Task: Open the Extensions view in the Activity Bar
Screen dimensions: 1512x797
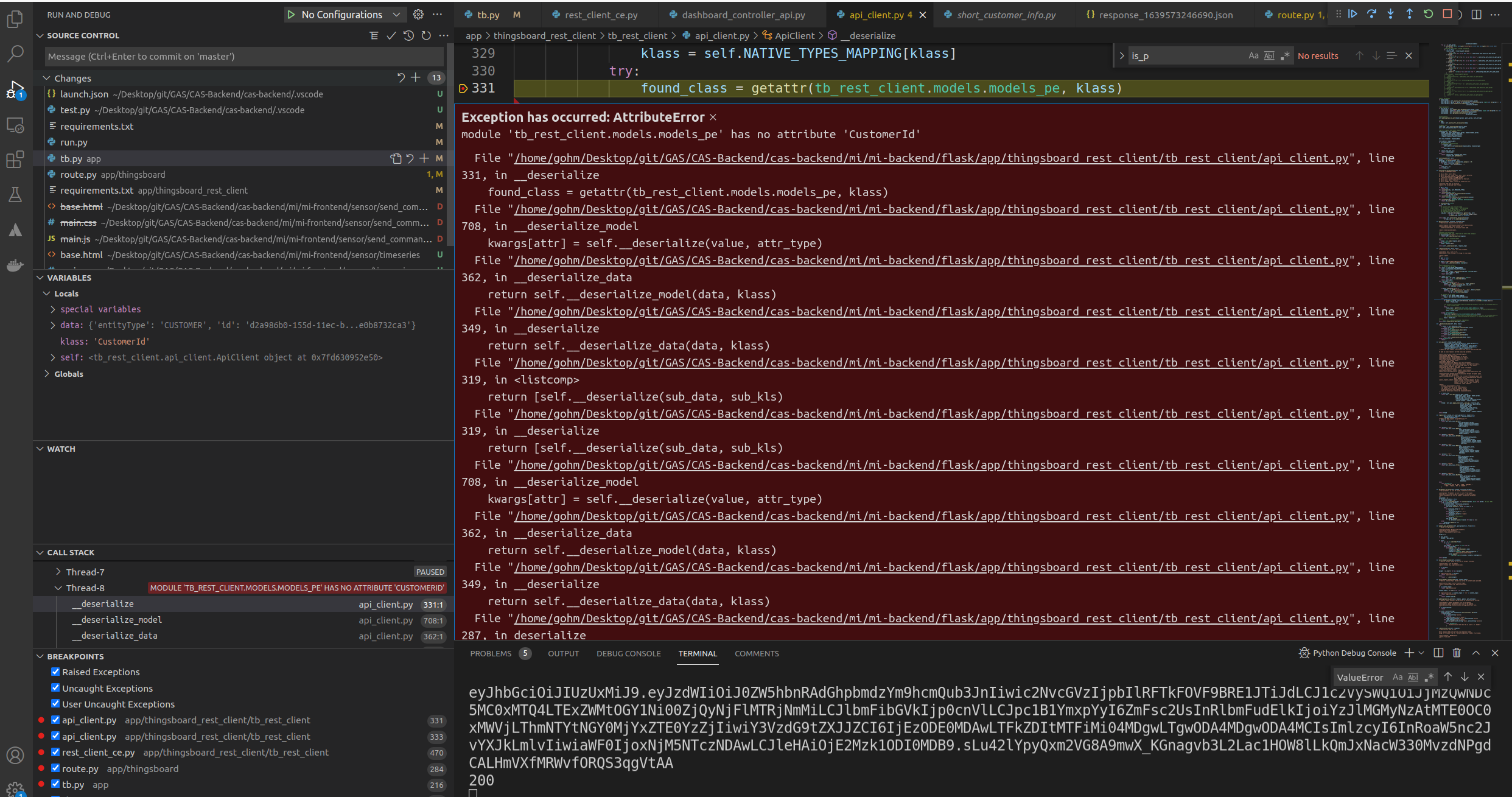Action: (15, 160)
